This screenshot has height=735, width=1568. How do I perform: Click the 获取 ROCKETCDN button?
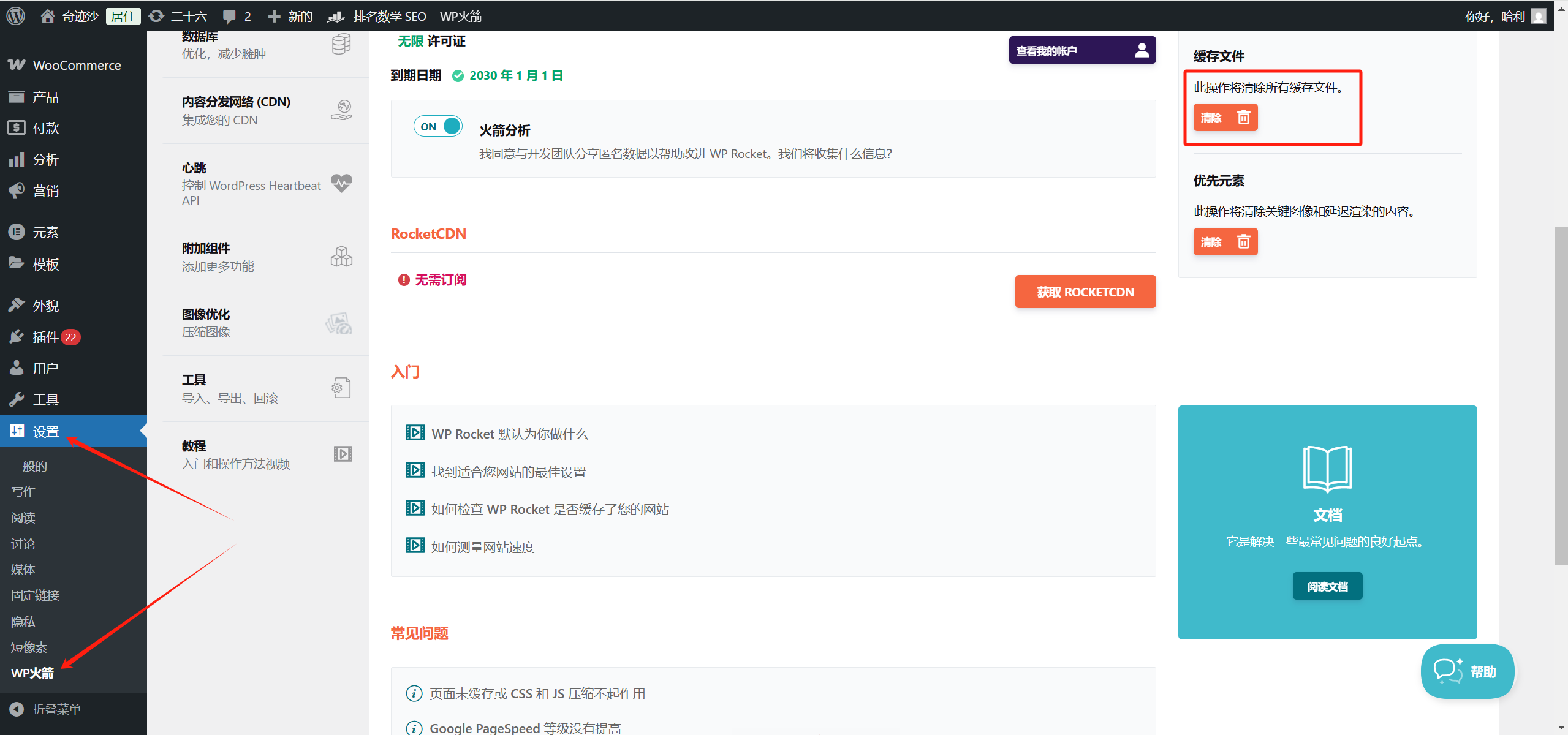coord(1085,292)
